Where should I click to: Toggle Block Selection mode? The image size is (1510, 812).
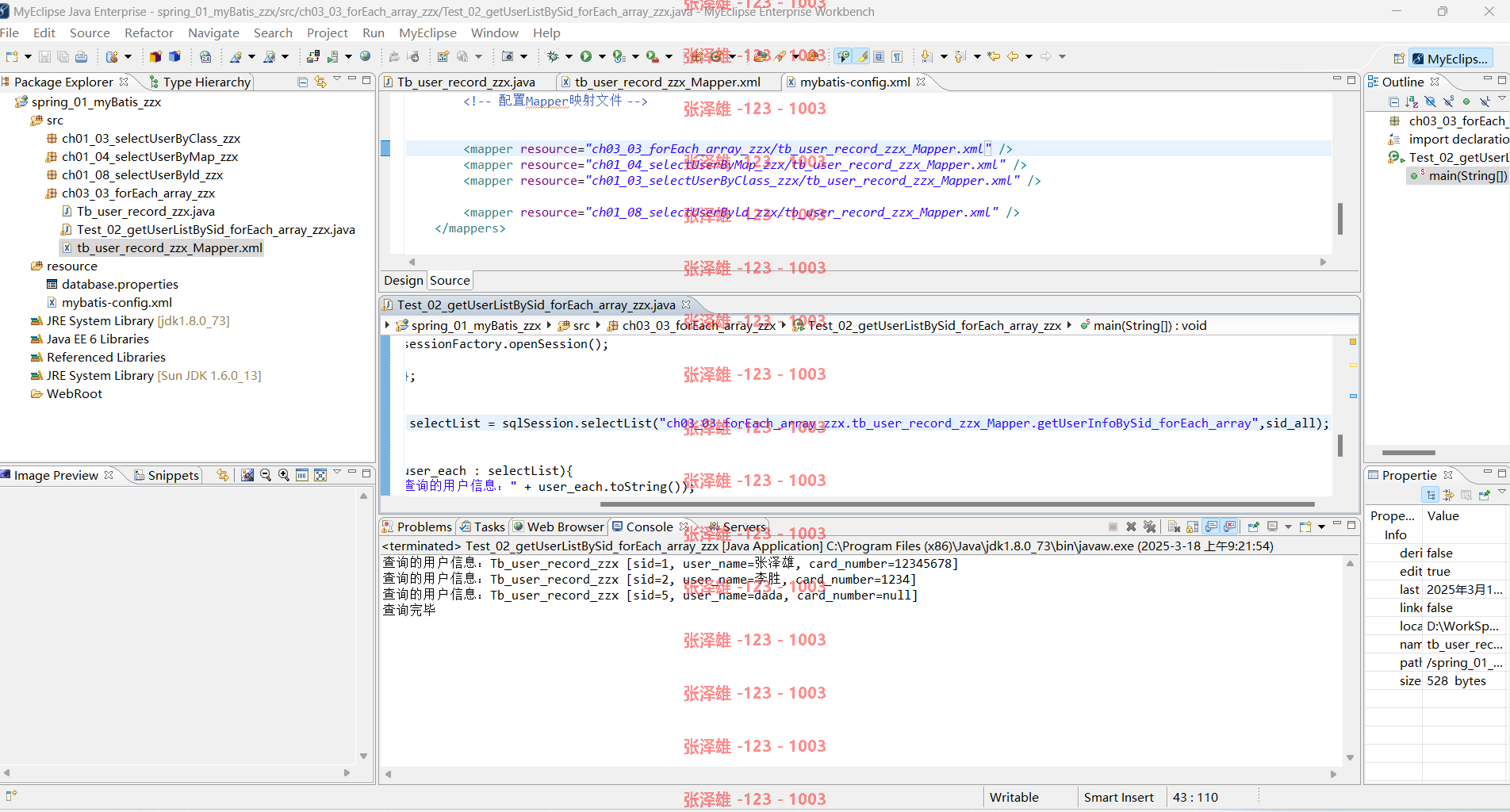tap(879, 56)
